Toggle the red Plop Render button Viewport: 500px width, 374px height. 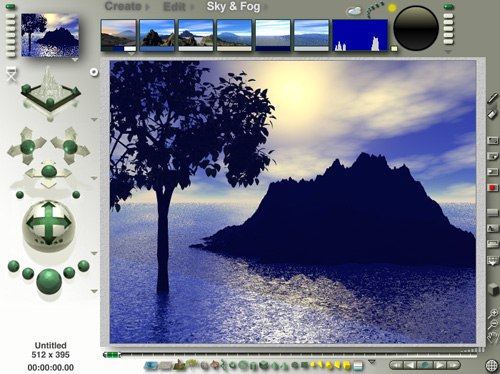click(492, 188)
